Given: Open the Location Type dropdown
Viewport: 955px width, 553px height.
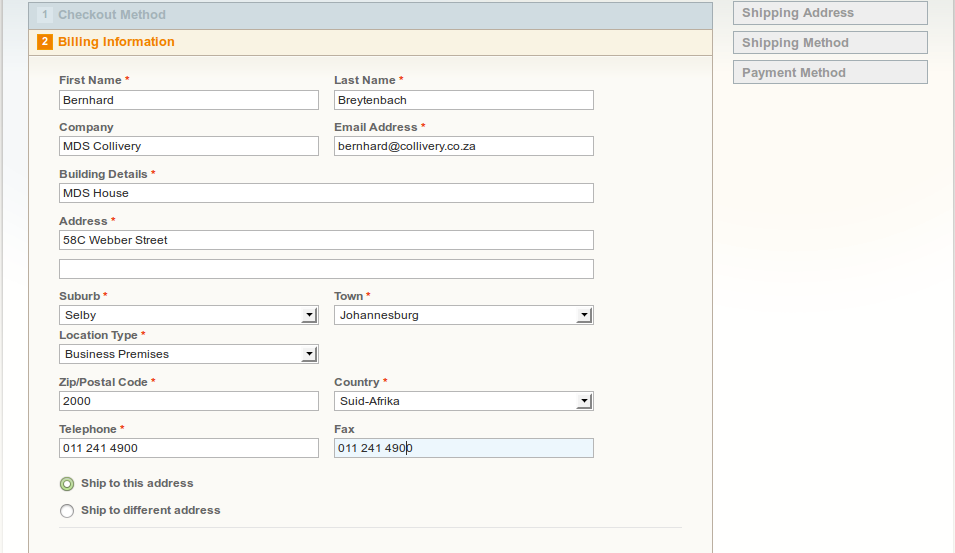Looking at the screenshot, I should (x=188, y=354).
